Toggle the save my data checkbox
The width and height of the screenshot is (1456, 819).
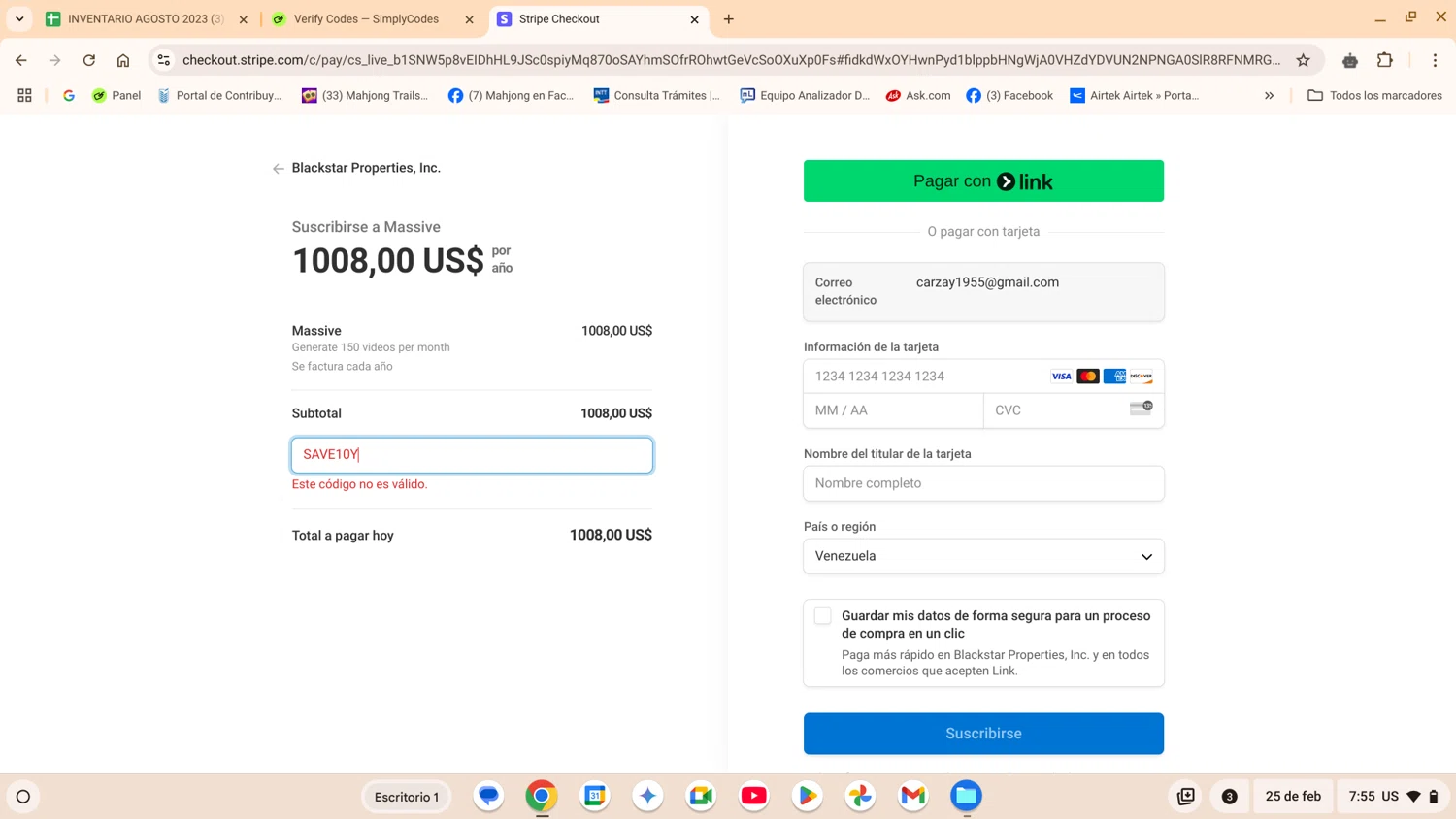coord(823,616)
